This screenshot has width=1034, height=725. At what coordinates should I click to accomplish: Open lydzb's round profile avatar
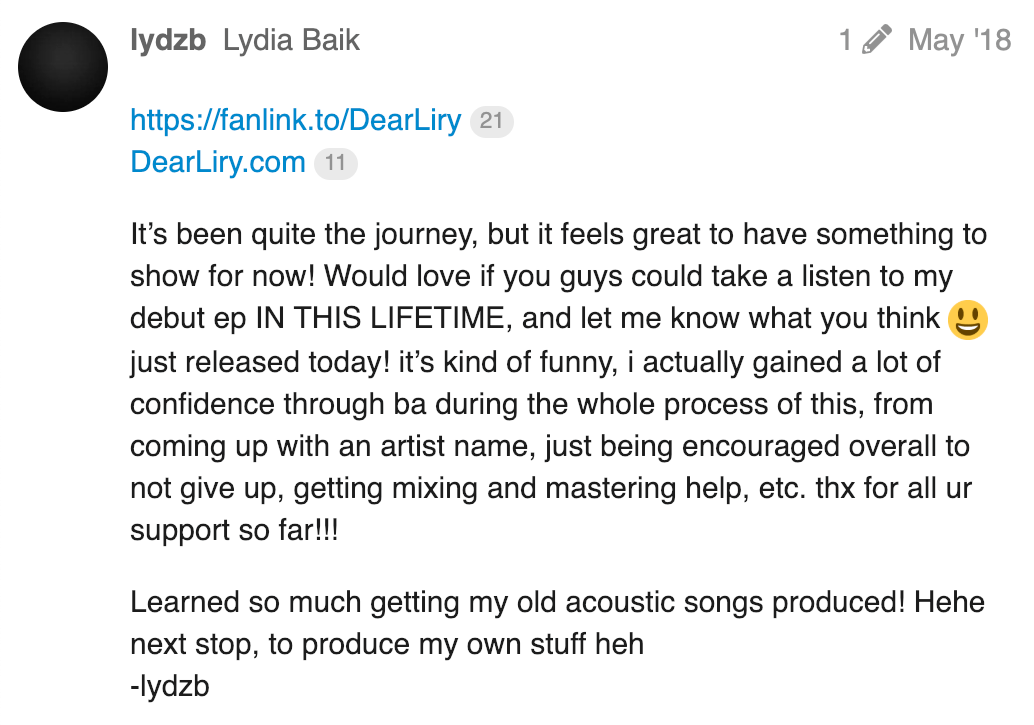63,67
